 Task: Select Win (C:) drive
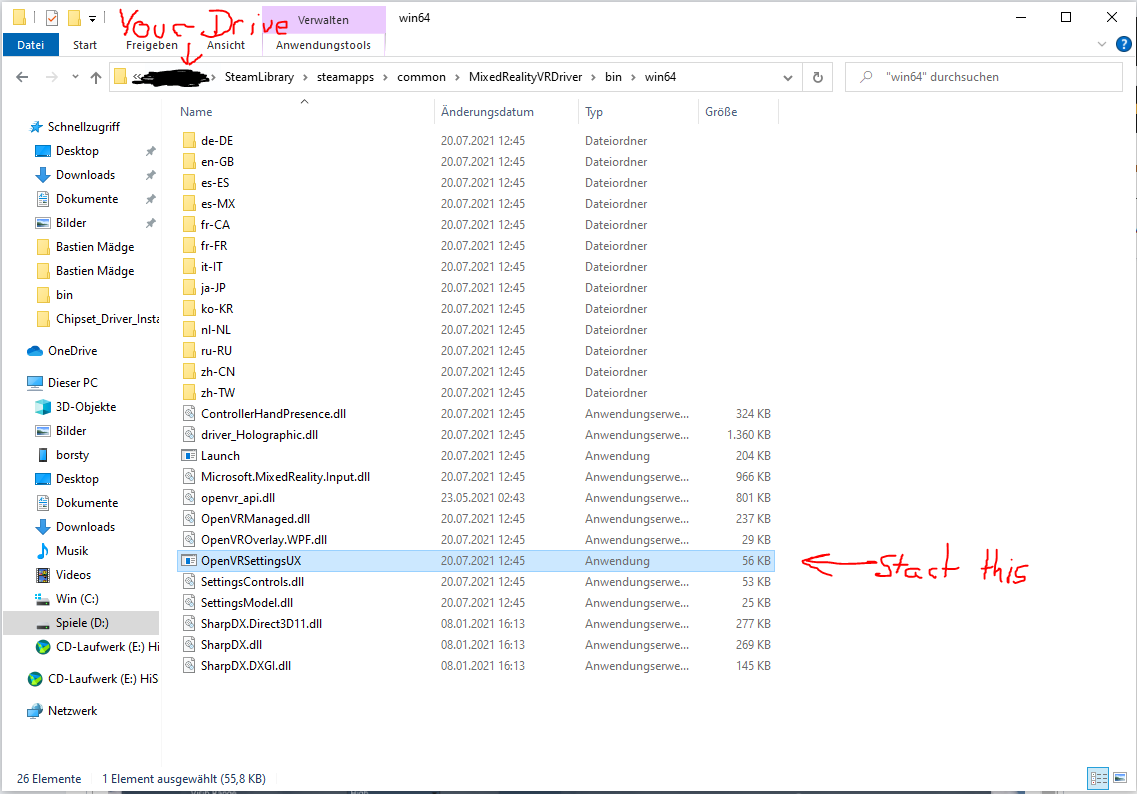tap(77, 599)
